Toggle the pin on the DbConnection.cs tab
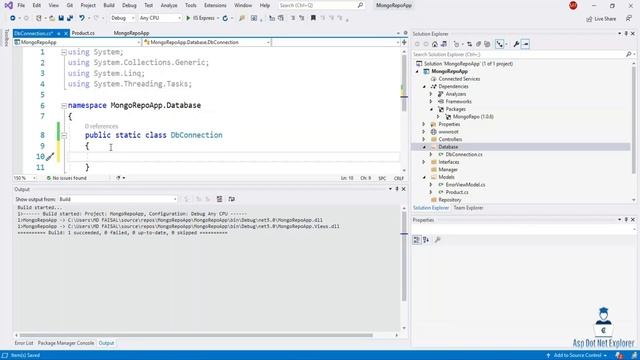Screen dimensions: 640x360 [59, 33]
